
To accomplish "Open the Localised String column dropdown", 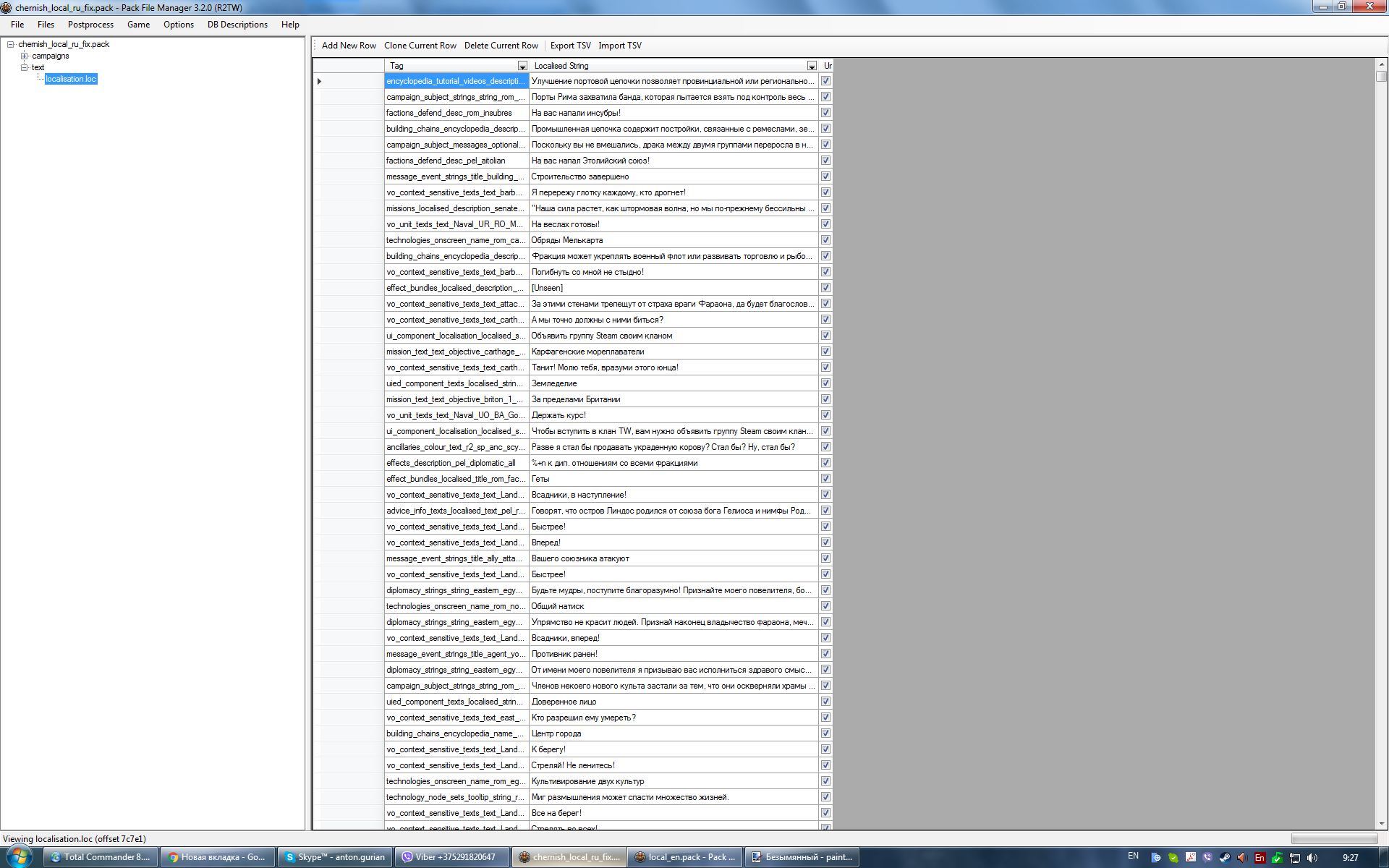I will point(812,66).
